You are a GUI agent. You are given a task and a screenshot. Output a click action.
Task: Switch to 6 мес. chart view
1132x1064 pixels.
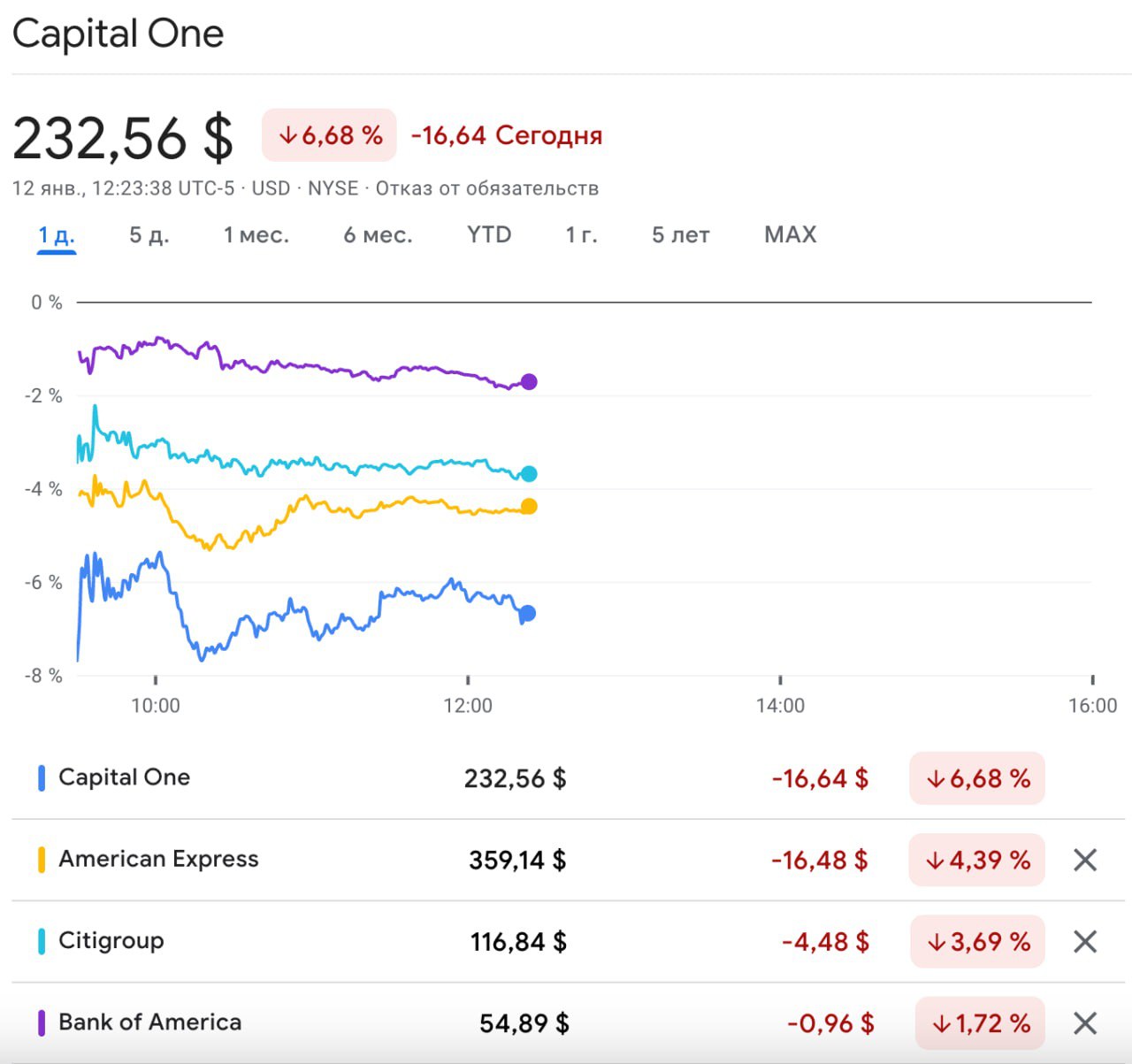point(378,235)
